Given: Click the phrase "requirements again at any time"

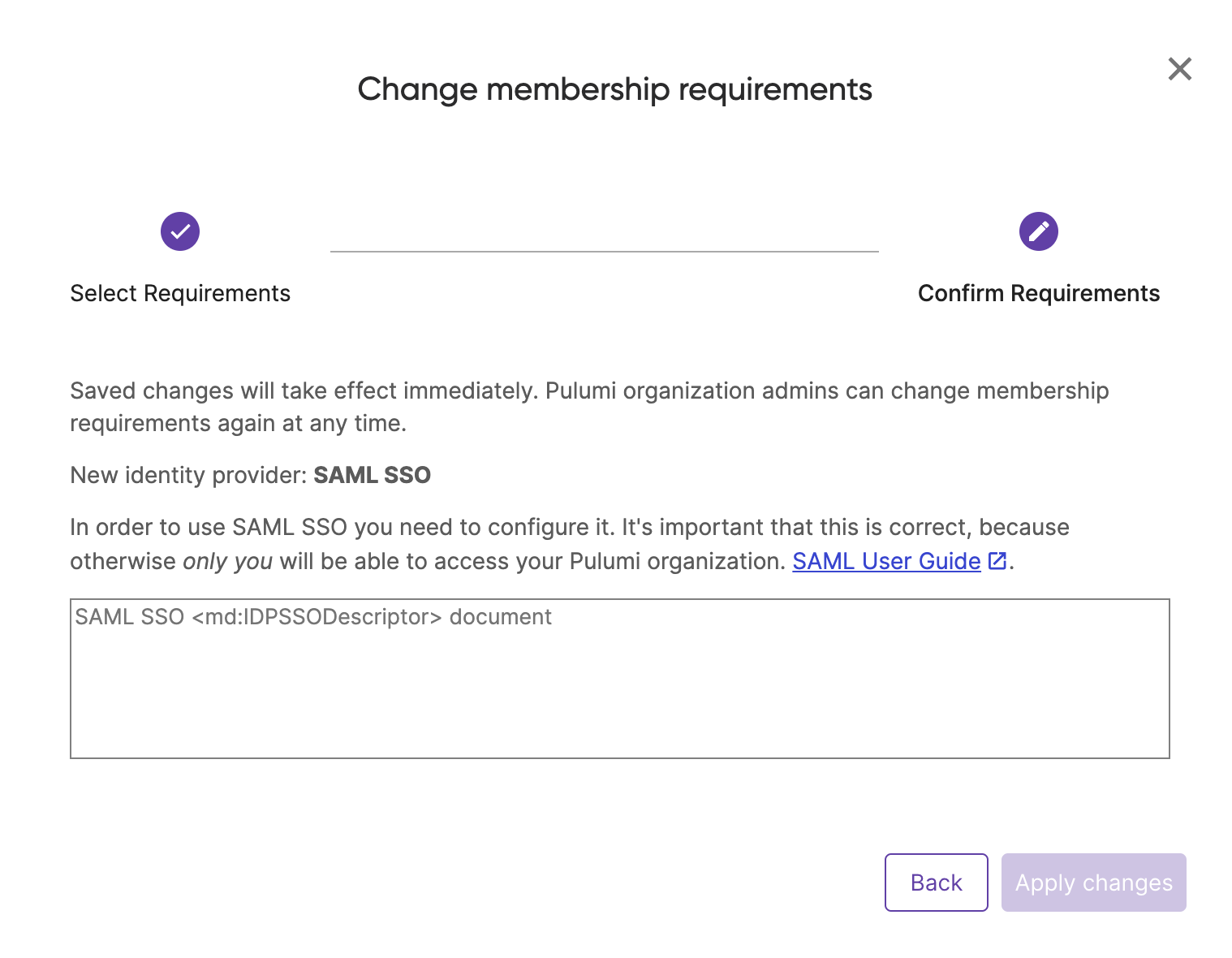Looking at the screenshot, I should [237, 423].
